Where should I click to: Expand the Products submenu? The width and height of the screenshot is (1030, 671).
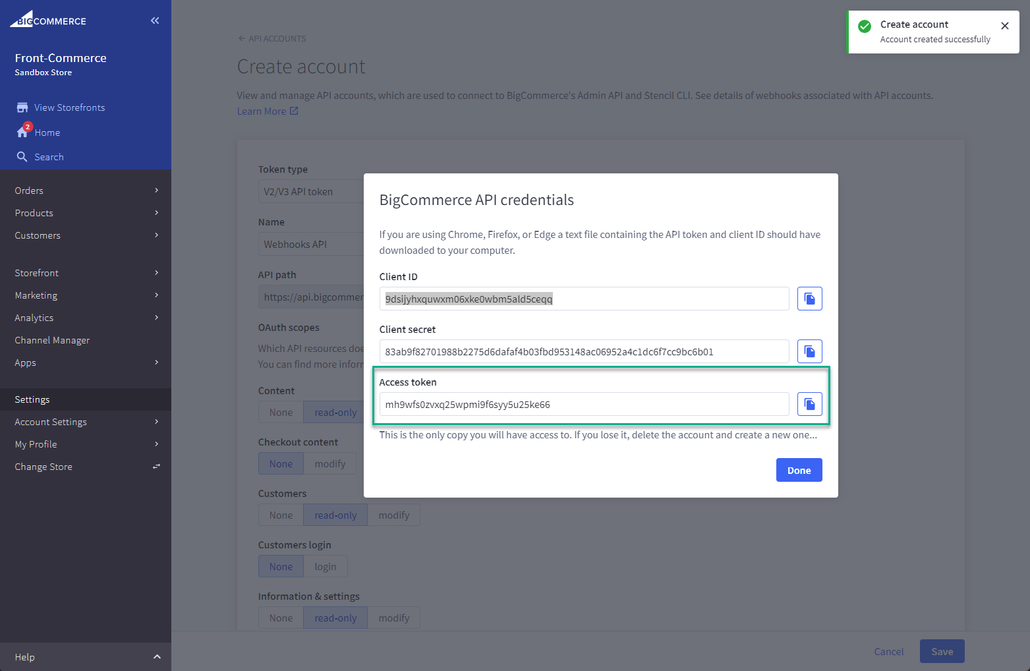(x=85, y=213)
